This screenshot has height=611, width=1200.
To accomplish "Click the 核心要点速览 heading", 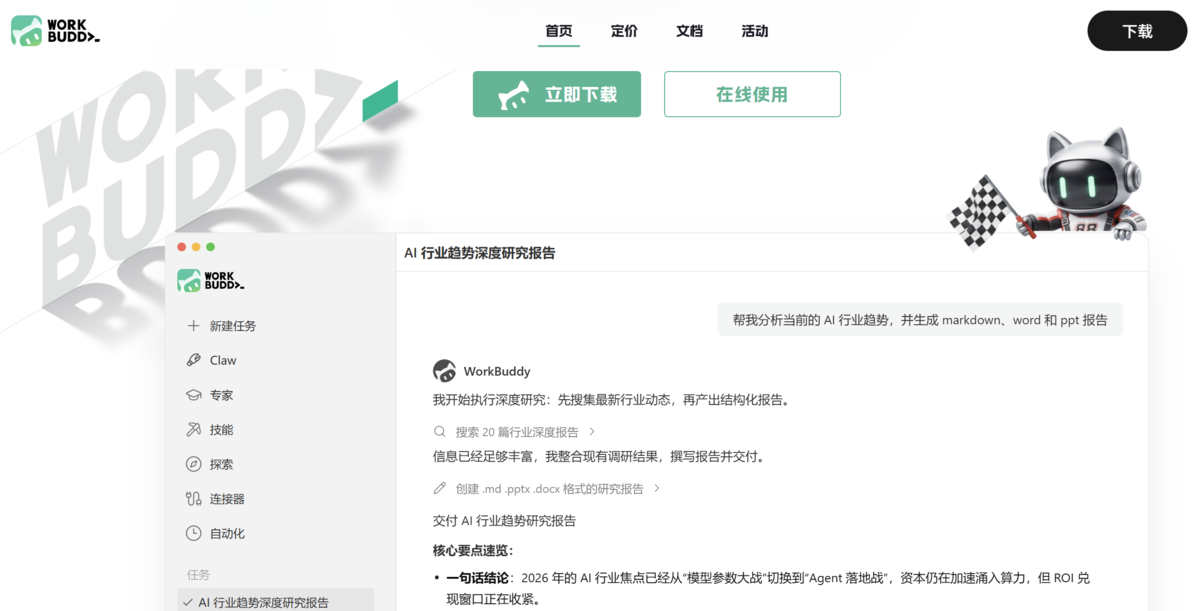I will pos(472,550).
